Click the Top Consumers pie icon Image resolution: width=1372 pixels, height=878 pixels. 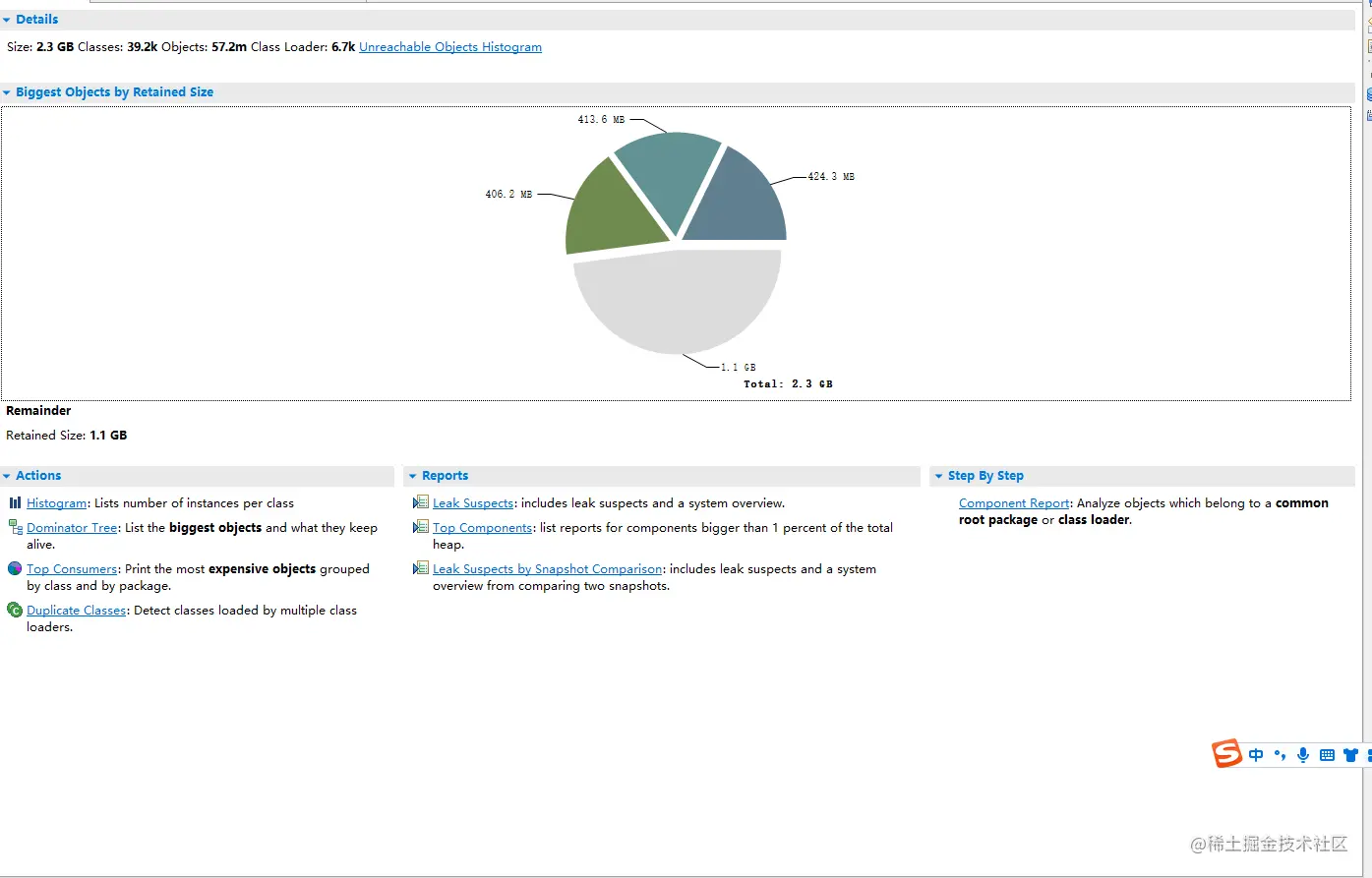click(x=15, y=568)
